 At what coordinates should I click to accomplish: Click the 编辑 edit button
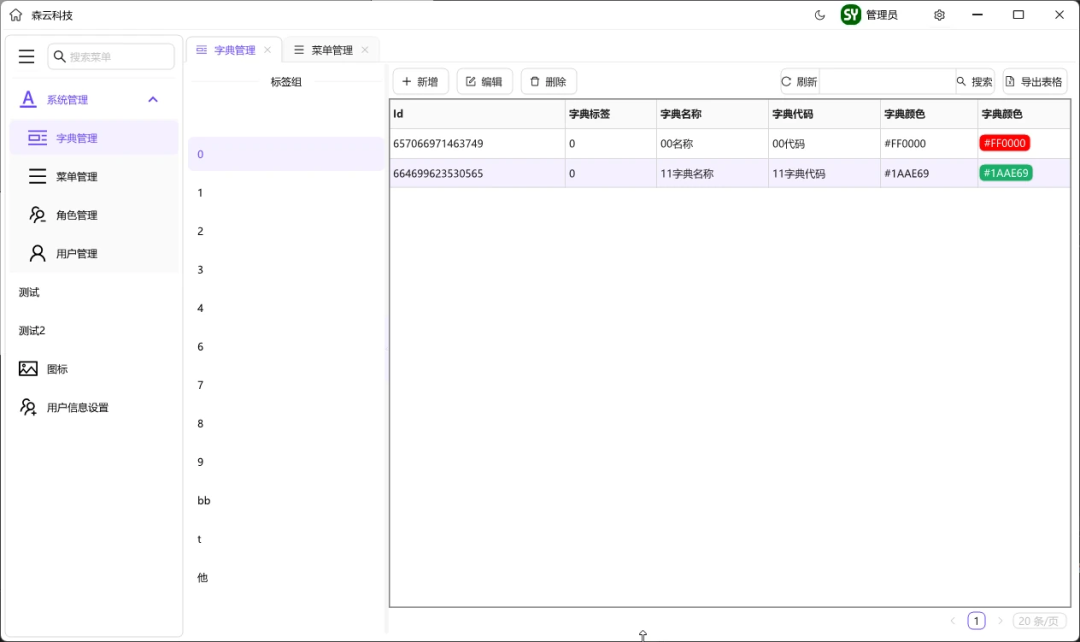pyautogui.click(x=484, y=81)
